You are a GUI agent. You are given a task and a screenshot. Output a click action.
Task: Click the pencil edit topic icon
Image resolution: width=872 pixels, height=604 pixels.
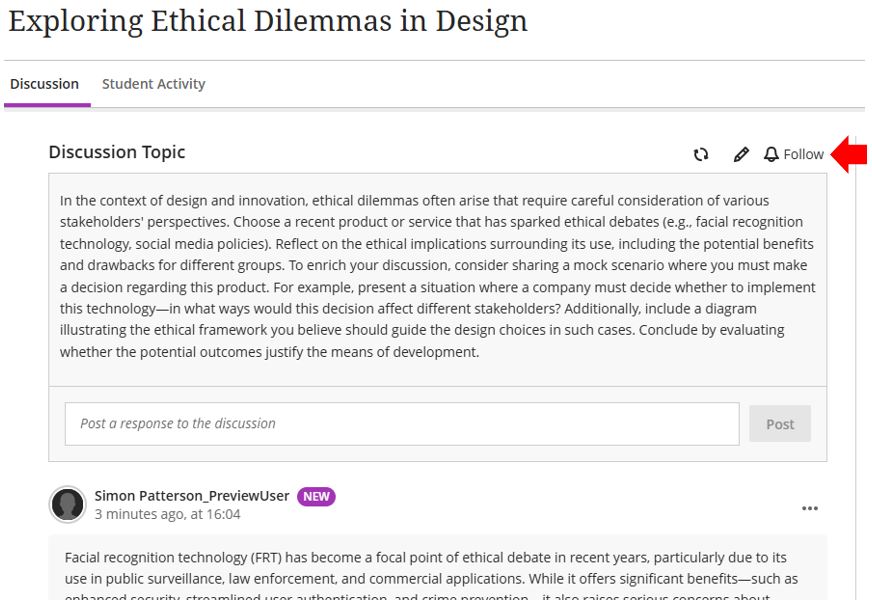point(741,154)
